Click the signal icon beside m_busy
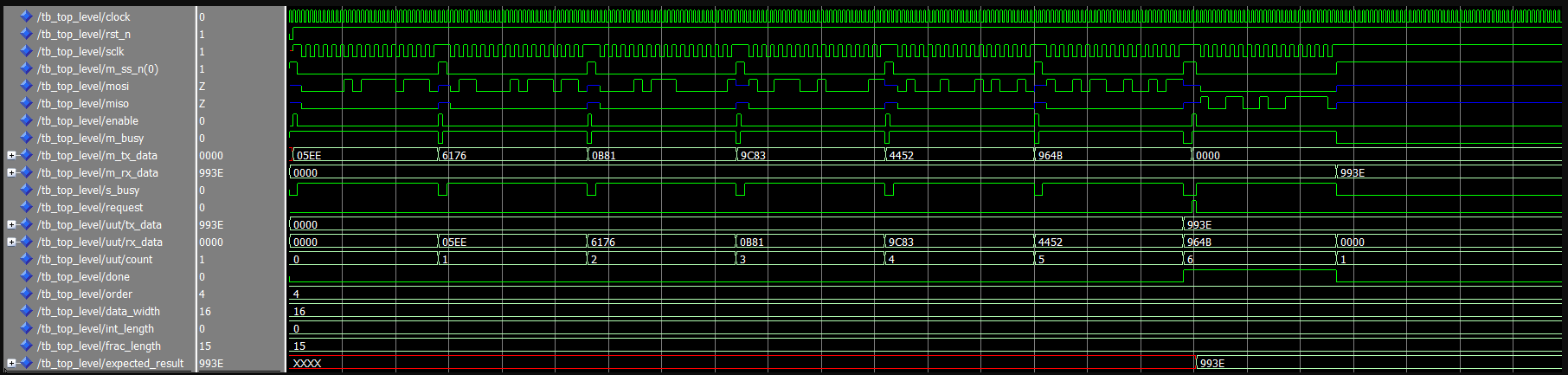Viewport: 1568px width, 375px height. click(26, 138)
